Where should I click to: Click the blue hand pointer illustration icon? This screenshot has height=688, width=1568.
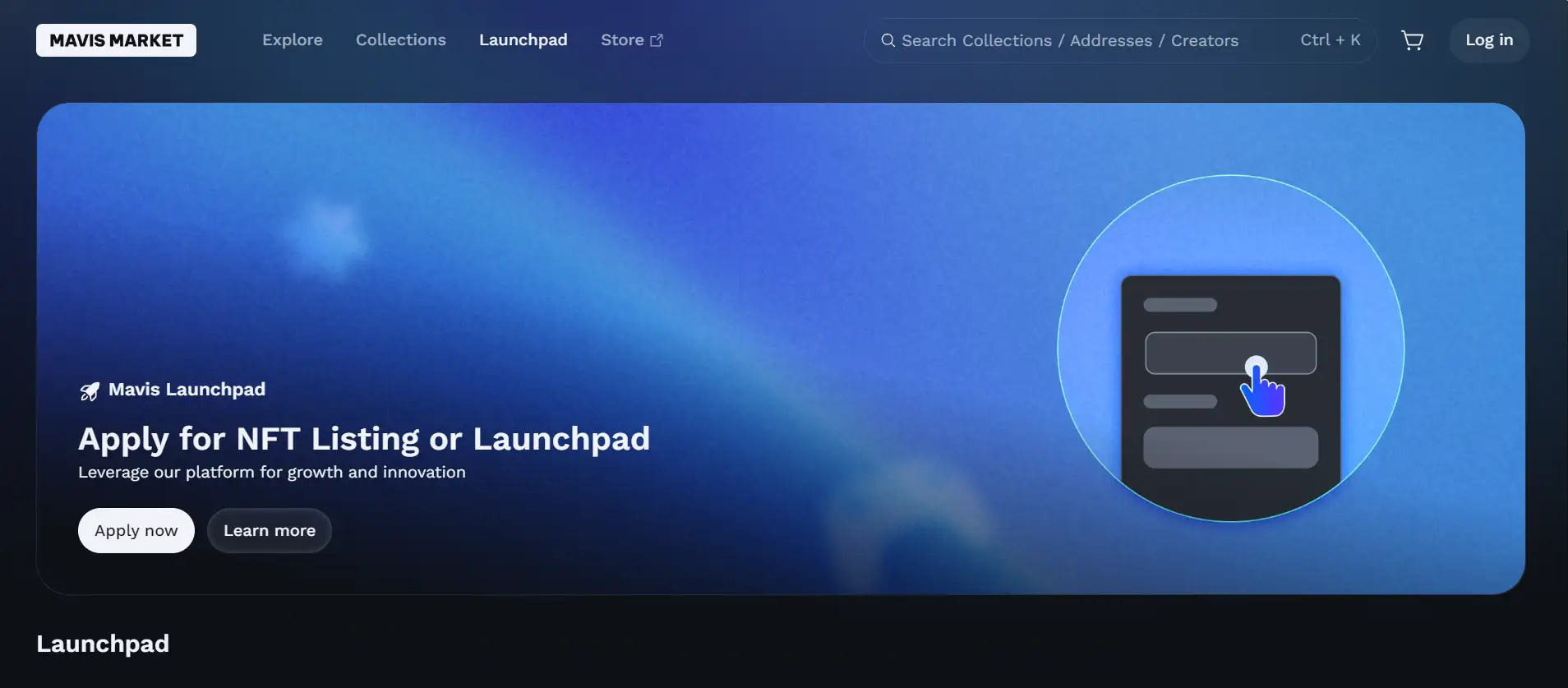[1262, 389]
